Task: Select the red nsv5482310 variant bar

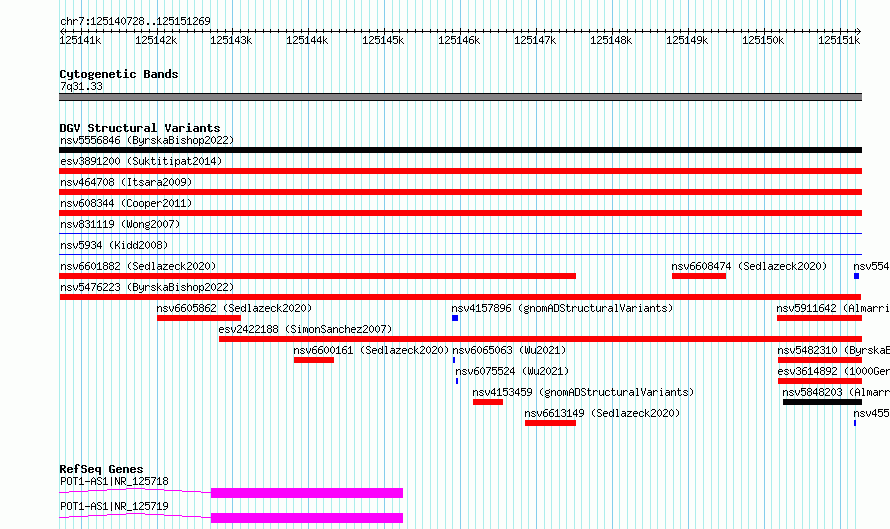Action: point(820,360)
